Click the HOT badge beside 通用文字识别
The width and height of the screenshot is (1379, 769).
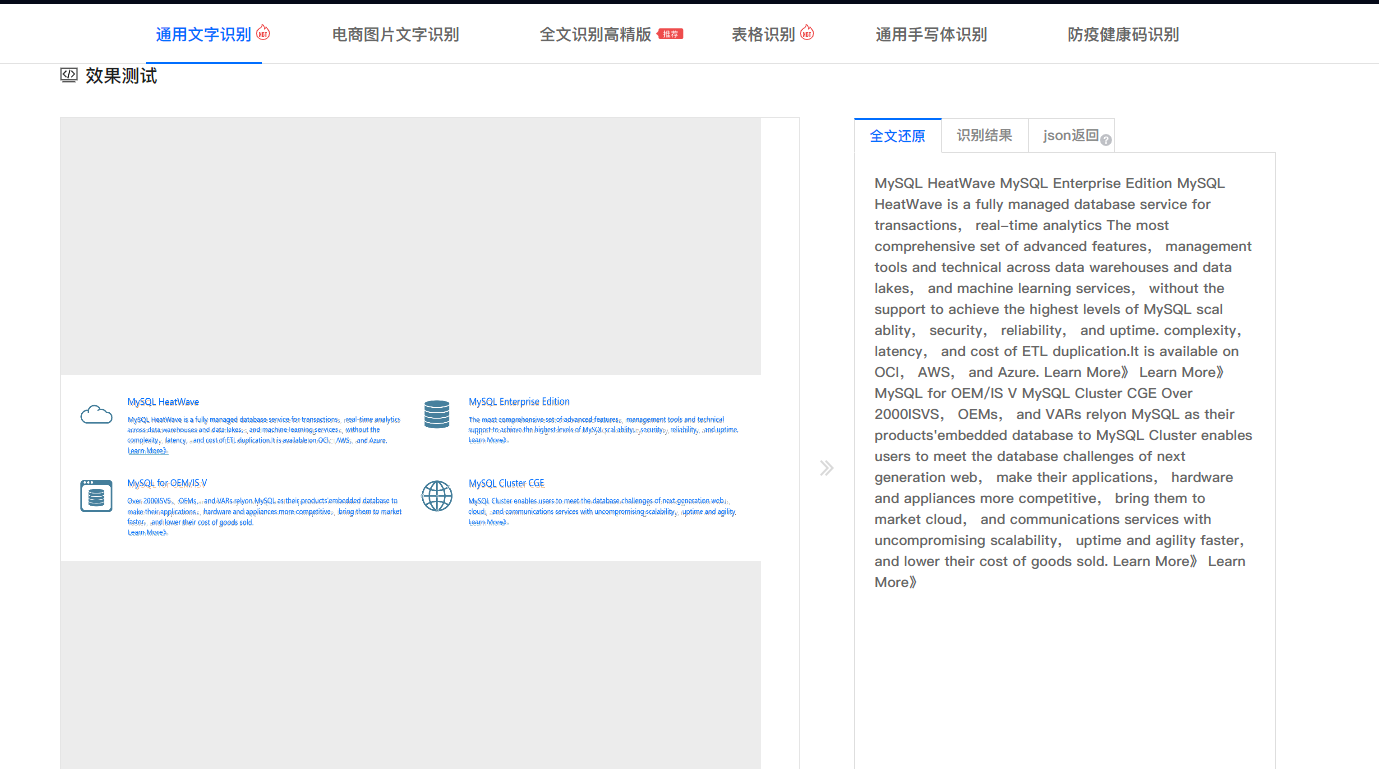point(263,32)
